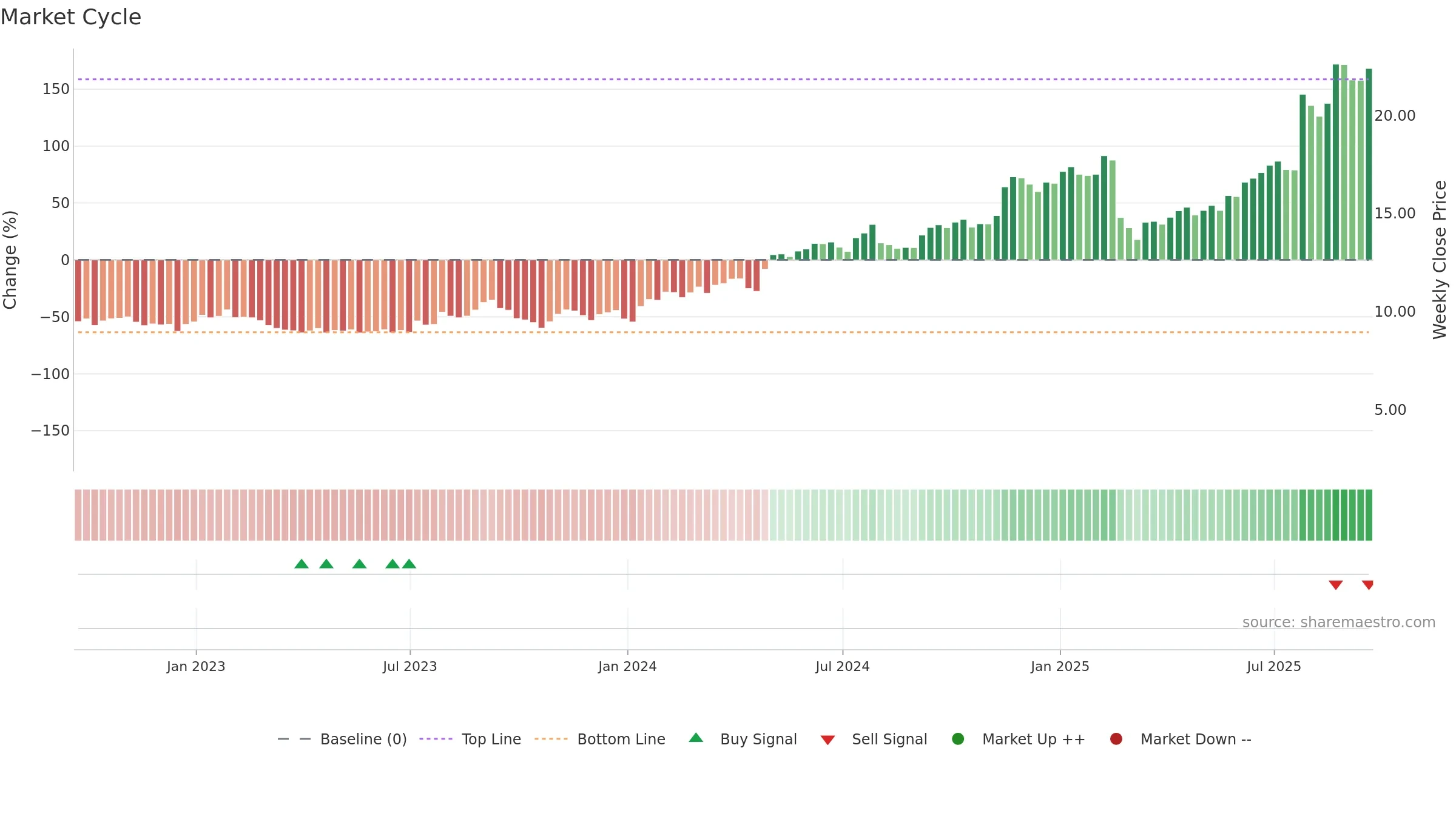Toggle the Market Down -- legend entry

[x=1180, y=739]
